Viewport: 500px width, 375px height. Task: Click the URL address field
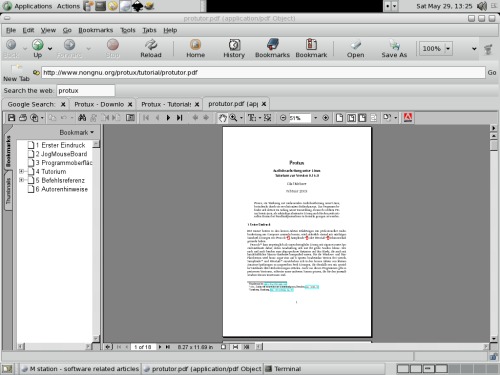pos(263,72)
